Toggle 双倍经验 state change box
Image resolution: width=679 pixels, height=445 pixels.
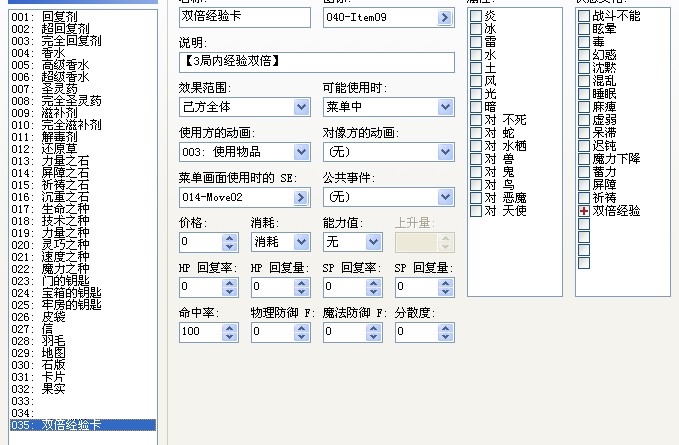click(584, 211)
